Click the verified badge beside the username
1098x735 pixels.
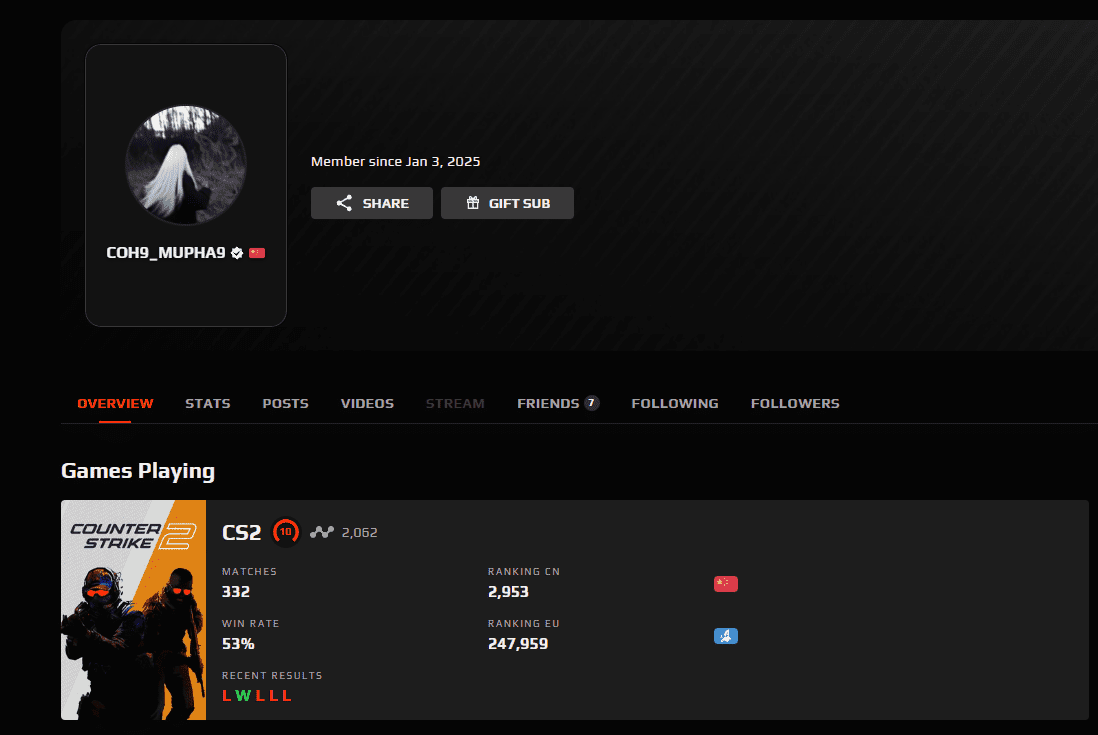coord(237,254)
